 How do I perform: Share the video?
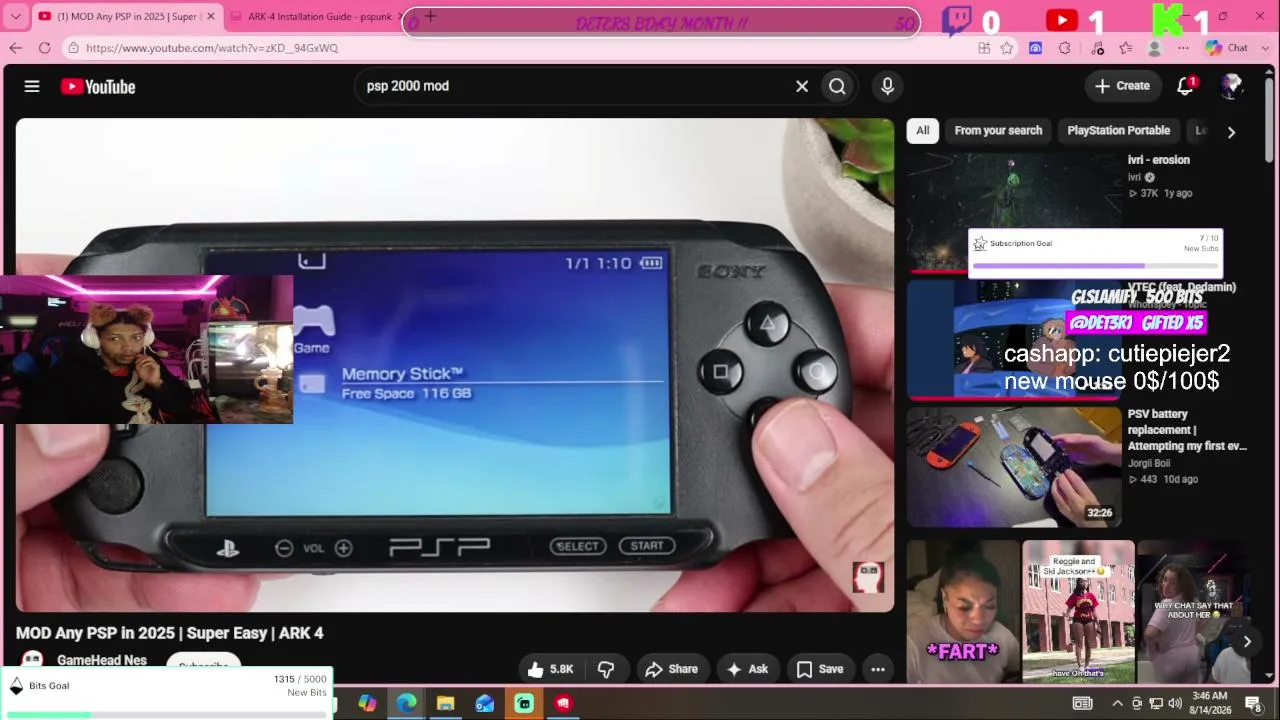(671, 669)
